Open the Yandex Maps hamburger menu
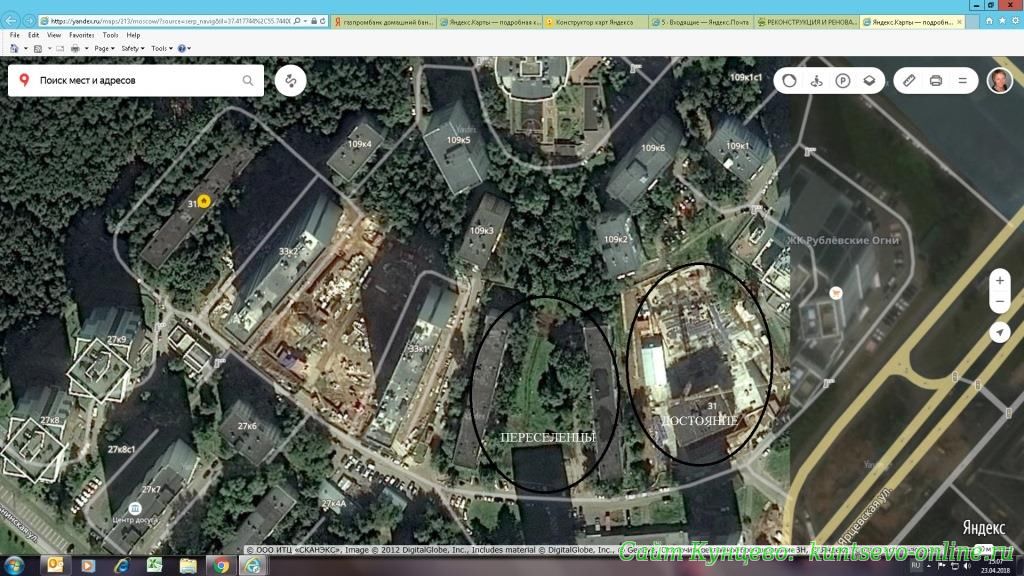This screenshot has height=576, width=1024. click(963, 80)
